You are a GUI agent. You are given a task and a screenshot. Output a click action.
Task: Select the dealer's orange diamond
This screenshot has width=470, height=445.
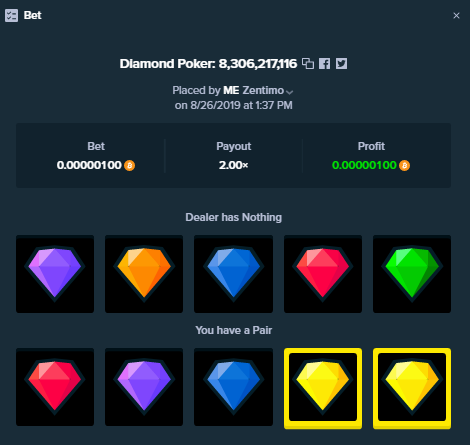pos(144,274)
